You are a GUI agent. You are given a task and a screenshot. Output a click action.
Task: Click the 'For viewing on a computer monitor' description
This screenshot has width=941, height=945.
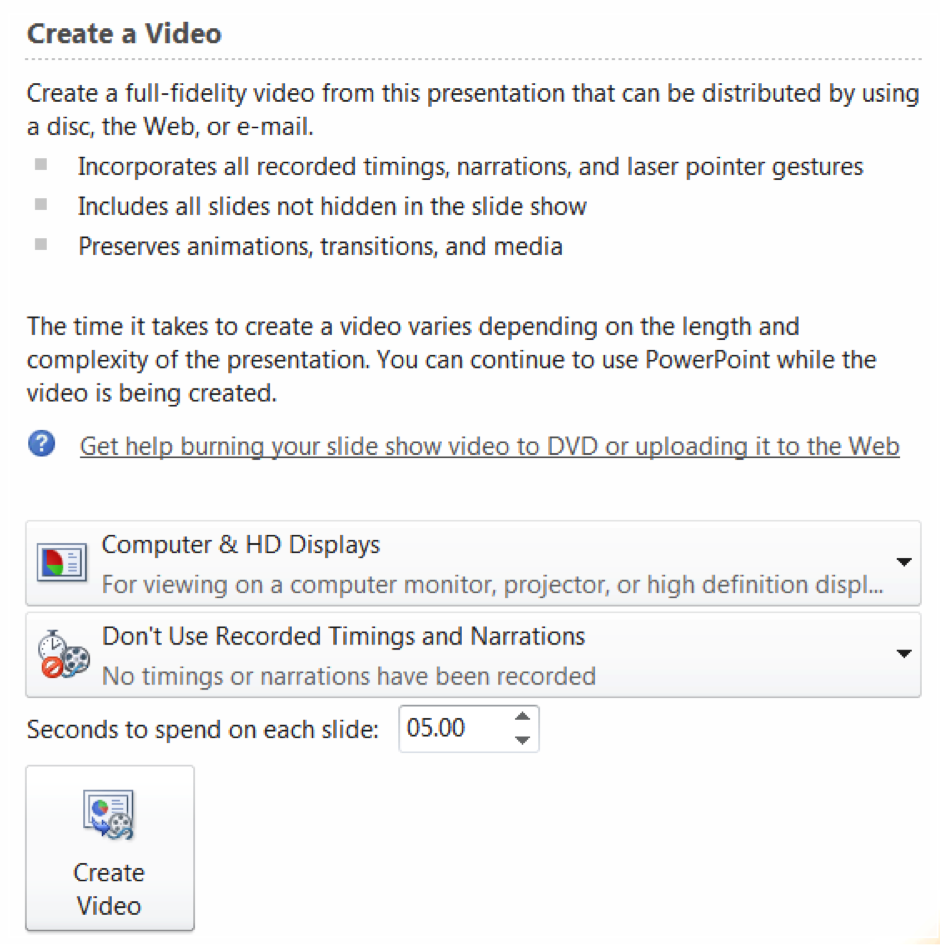pos(493,585)
